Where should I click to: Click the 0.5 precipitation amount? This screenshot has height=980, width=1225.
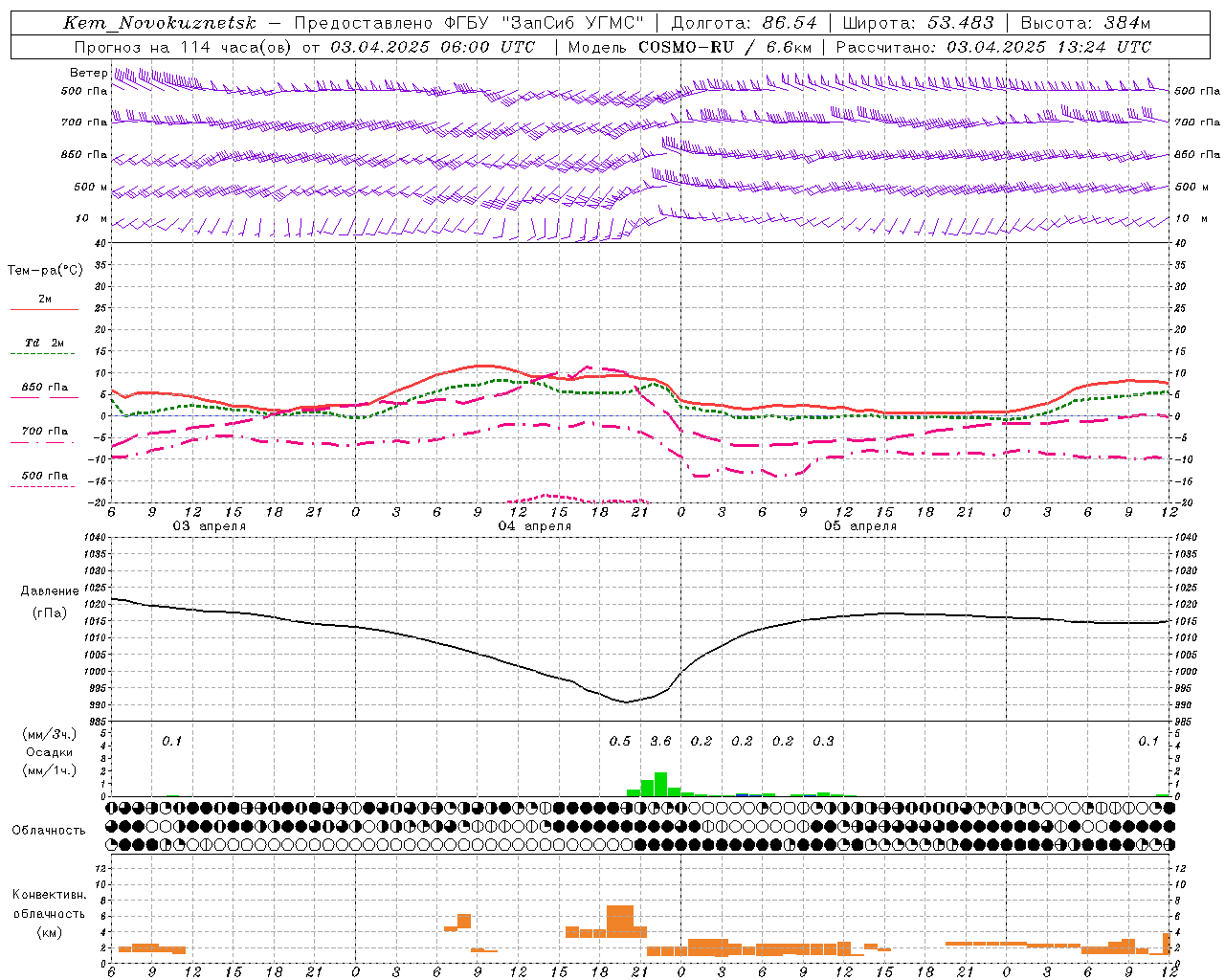620,741
